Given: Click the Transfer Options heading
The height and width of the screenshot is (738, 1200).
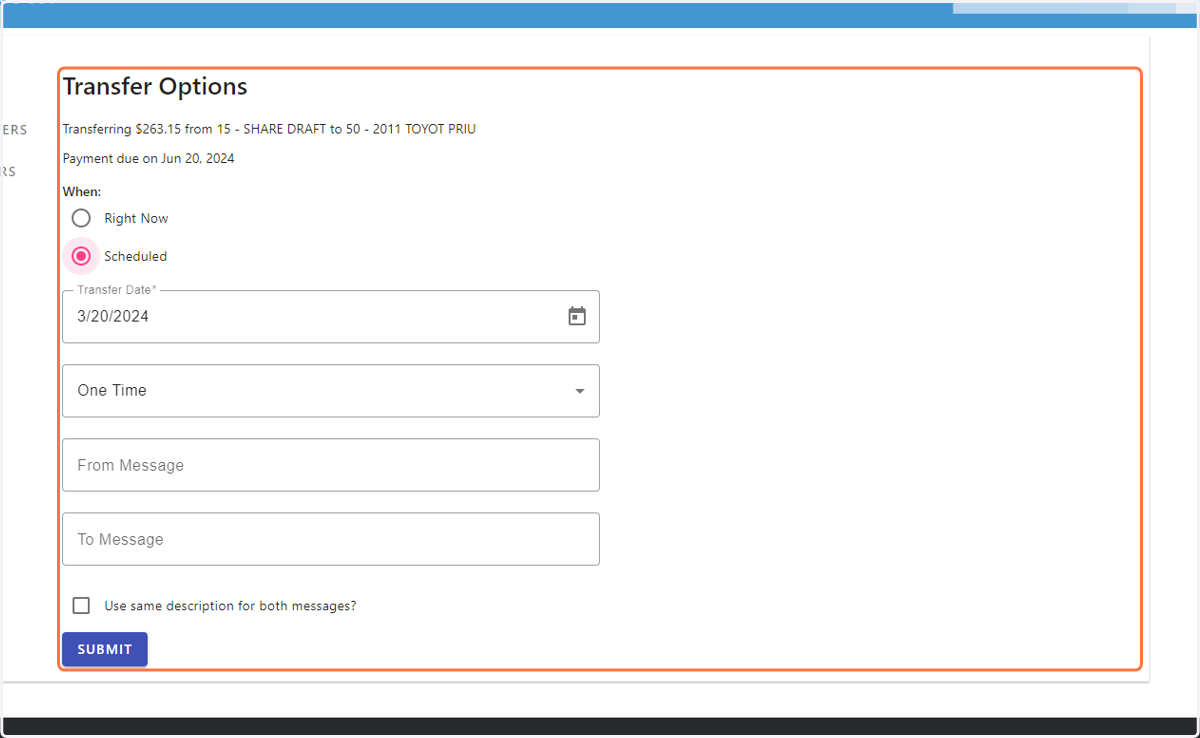Looking at the screenshot, I should pos(155,87).
